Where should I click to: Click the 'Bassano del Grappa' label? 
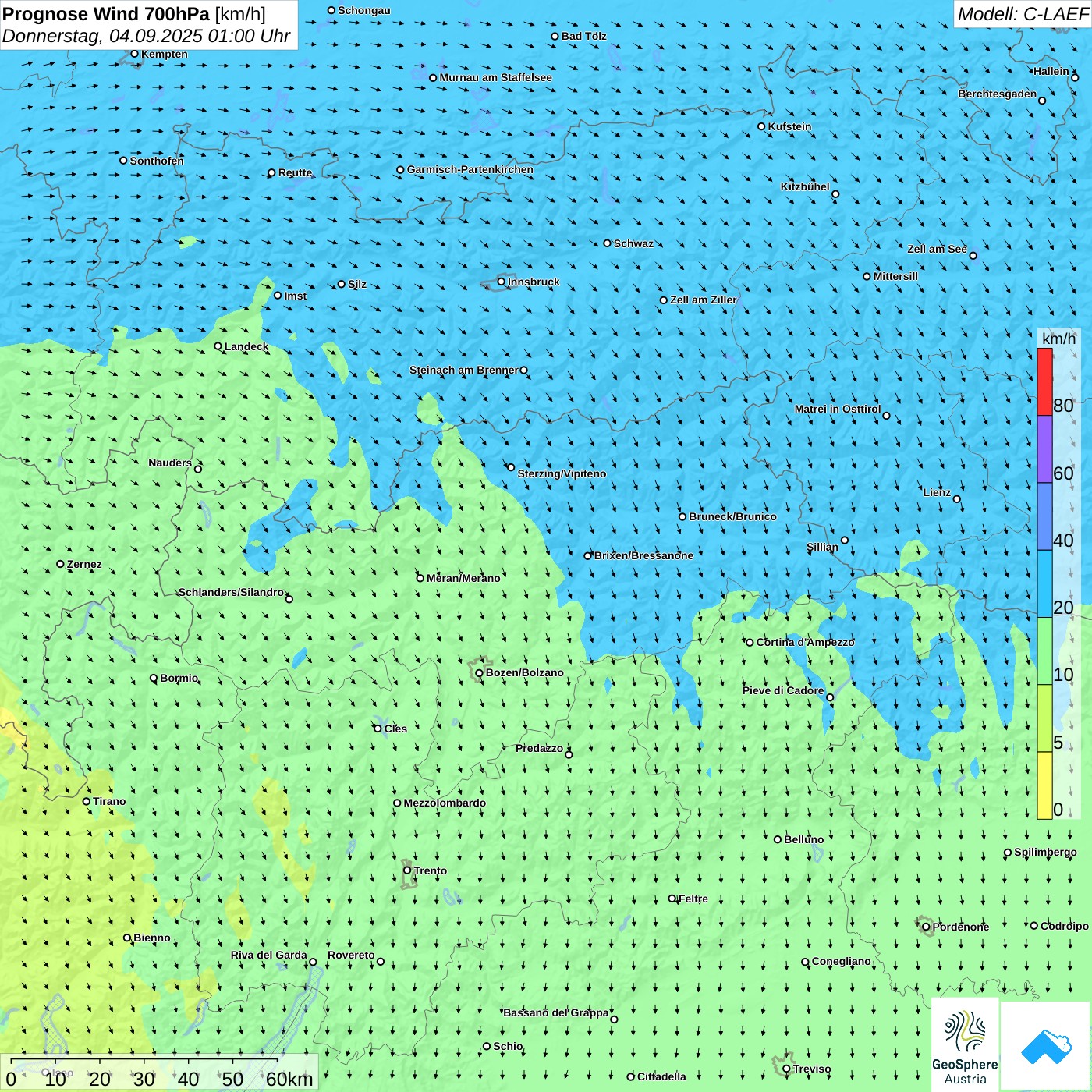tap(556, 1012)
